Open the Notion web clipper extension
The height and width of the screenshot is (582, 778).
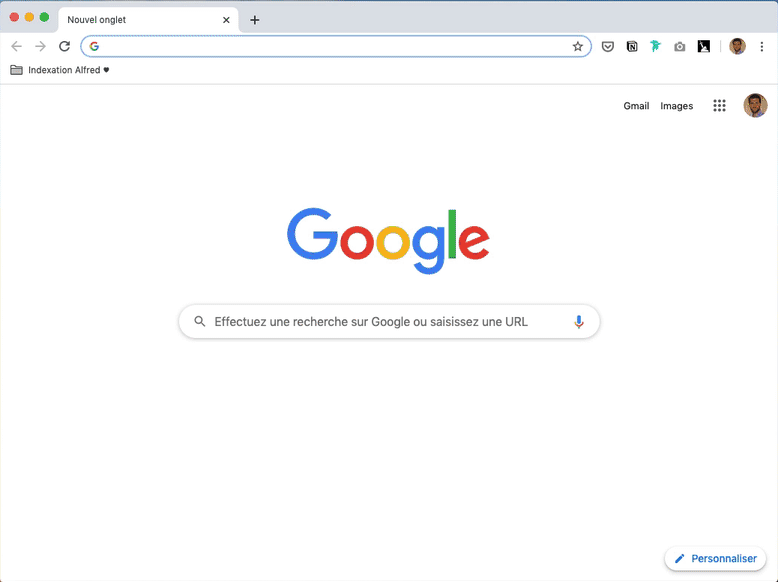[632, 47]
